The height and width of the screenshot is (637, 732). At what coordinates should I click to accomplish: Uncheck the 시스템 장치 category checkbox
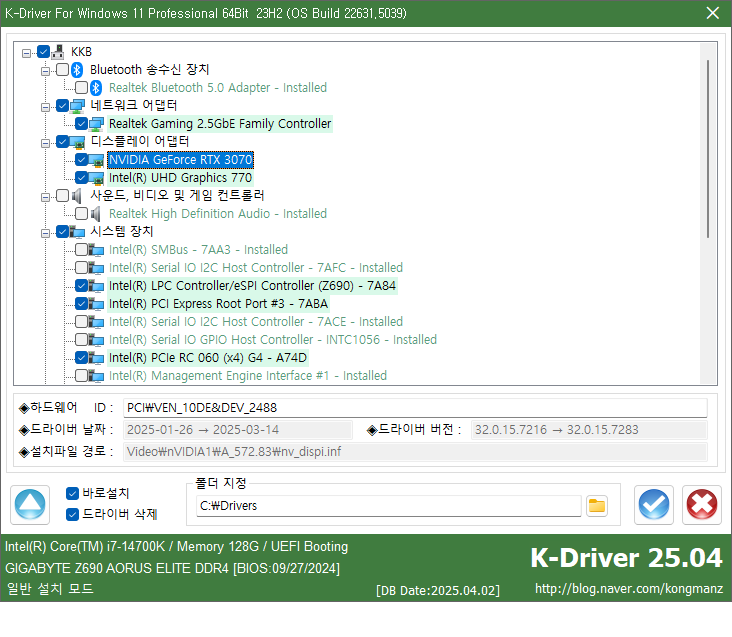coord(63,232)
